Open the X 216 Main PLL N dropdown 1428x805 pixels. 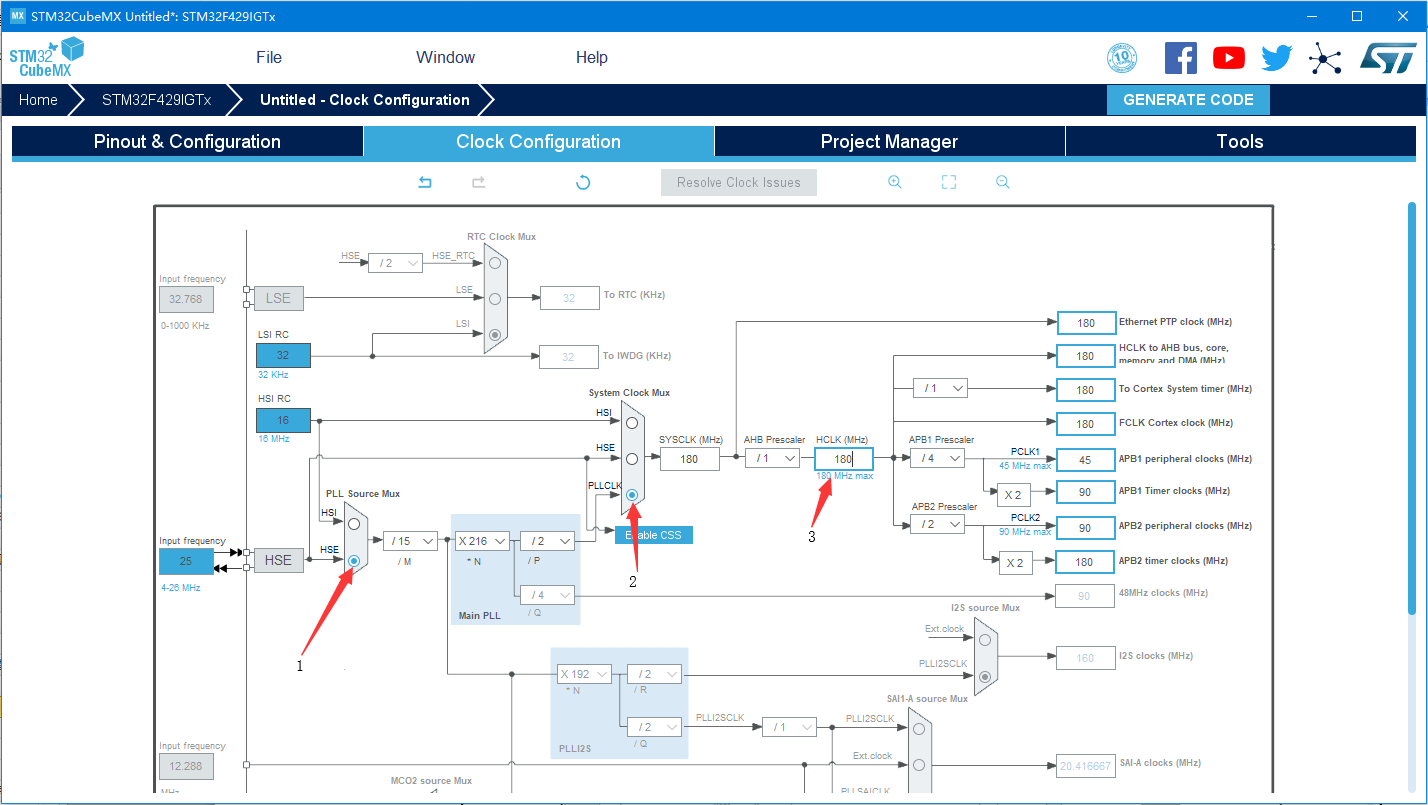click(x=483, y=541)
